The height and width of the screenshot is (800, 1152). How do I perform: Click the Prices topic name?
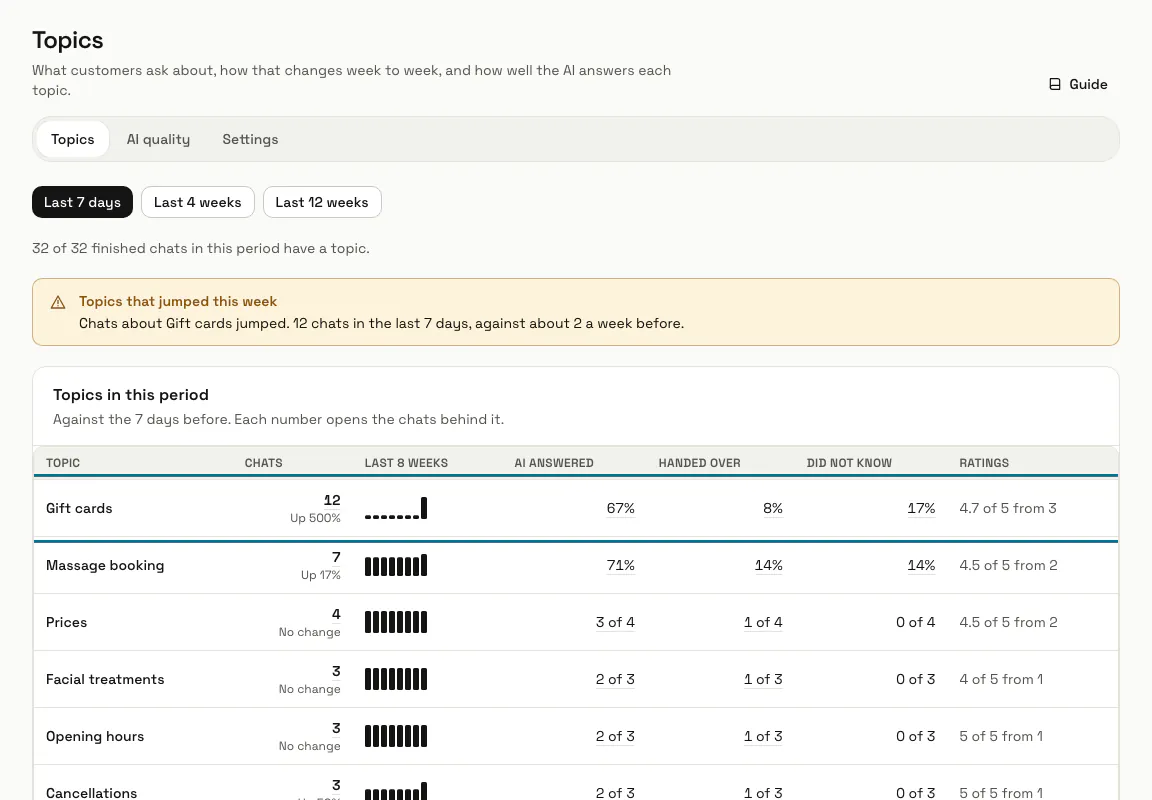point(66,622)
